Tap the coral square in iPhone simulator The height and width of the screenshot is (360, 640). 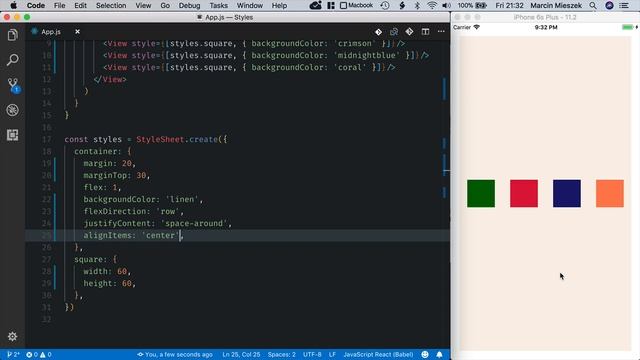point(610,193)
